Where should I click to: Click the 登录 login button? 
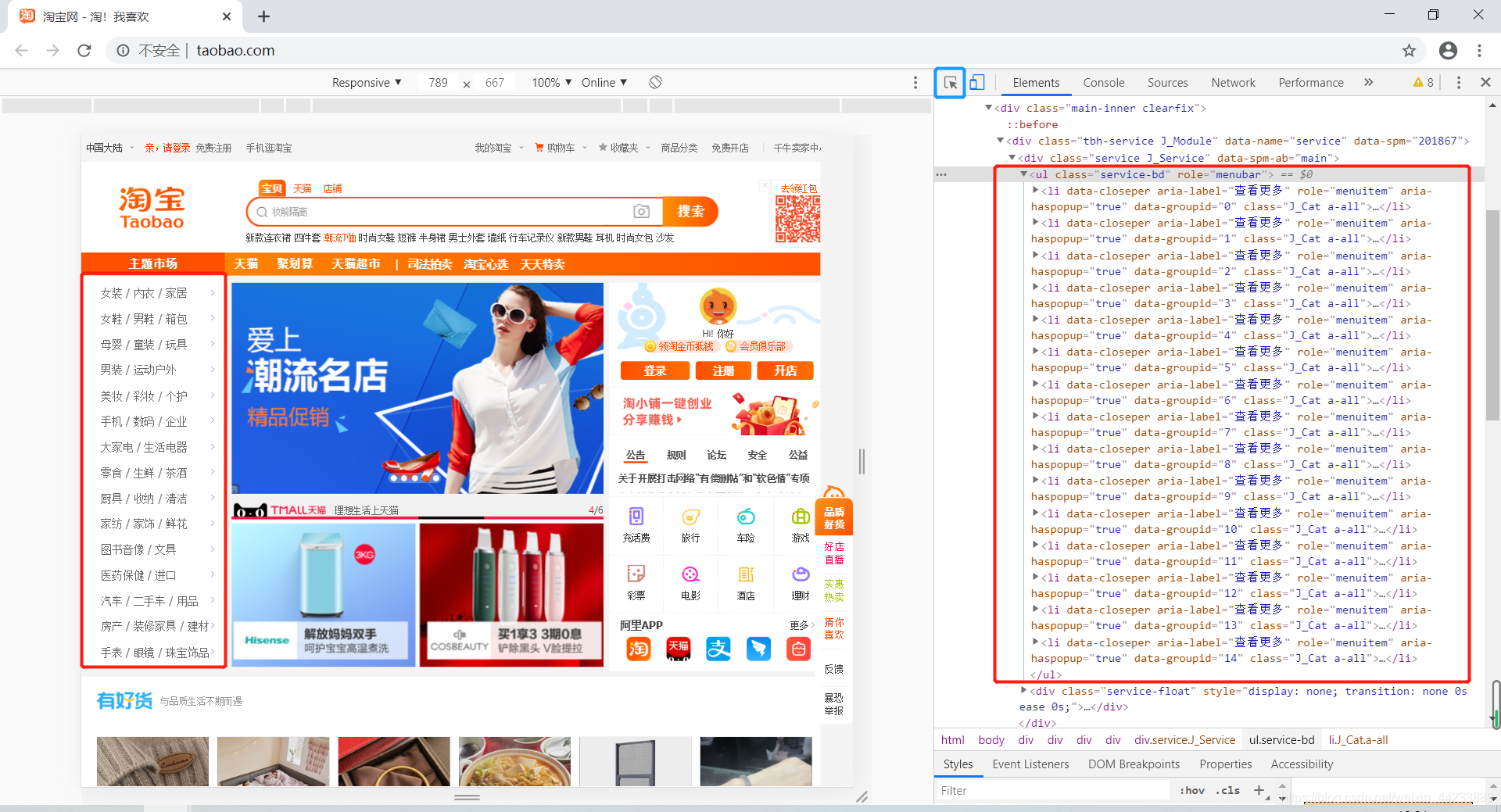[654, 370]
